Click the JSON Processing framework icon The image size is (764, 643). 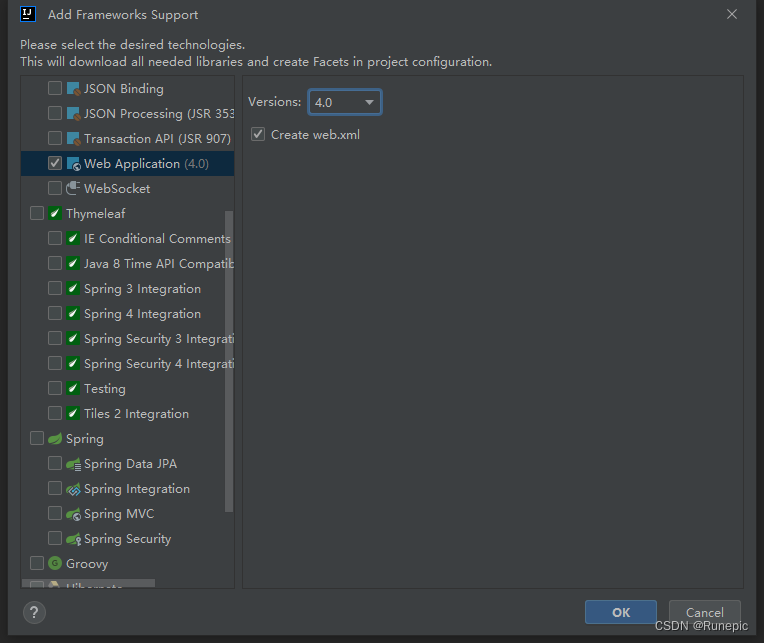click(73, 113)
